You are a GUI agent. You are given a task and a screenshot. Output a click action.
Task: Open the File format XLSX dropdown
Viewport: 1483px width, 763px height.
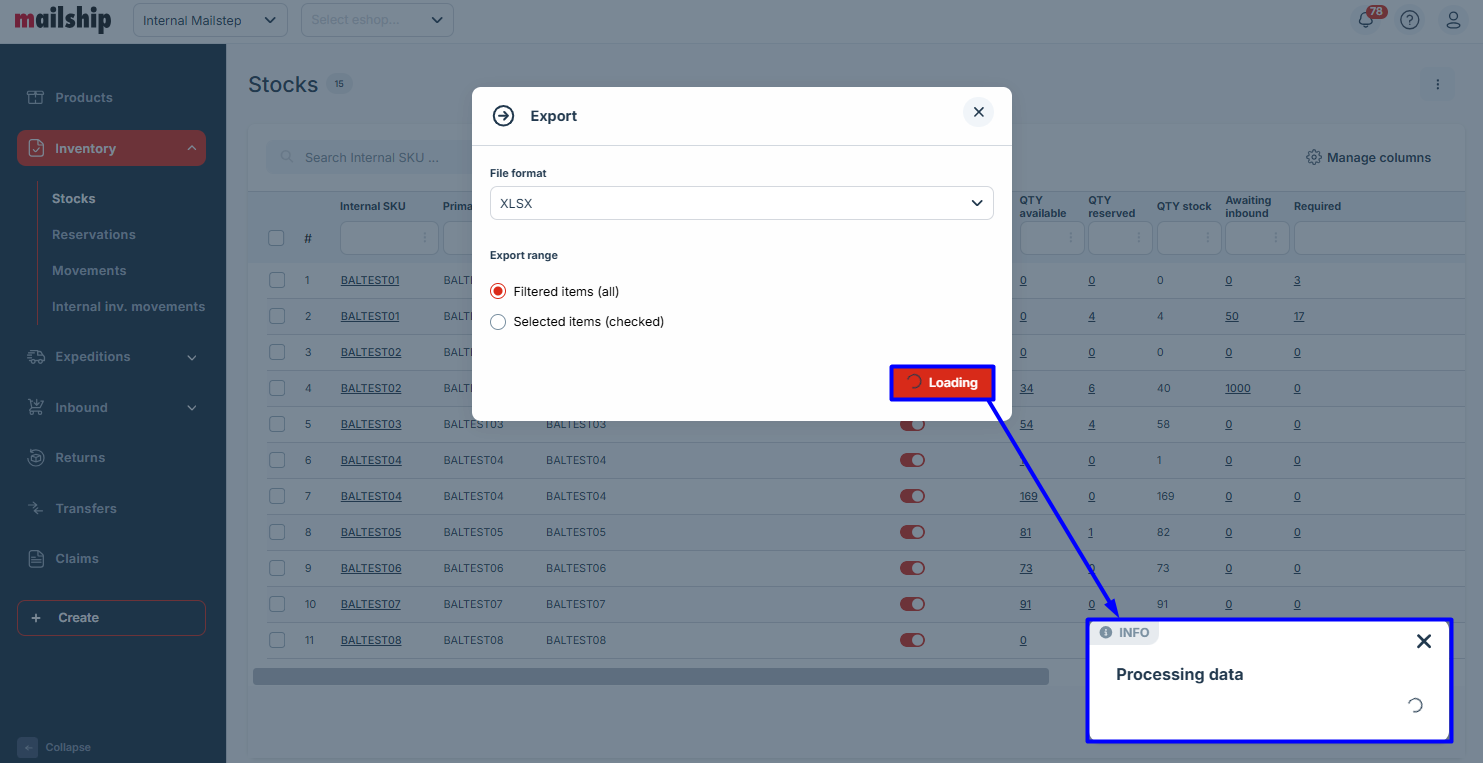741,203
